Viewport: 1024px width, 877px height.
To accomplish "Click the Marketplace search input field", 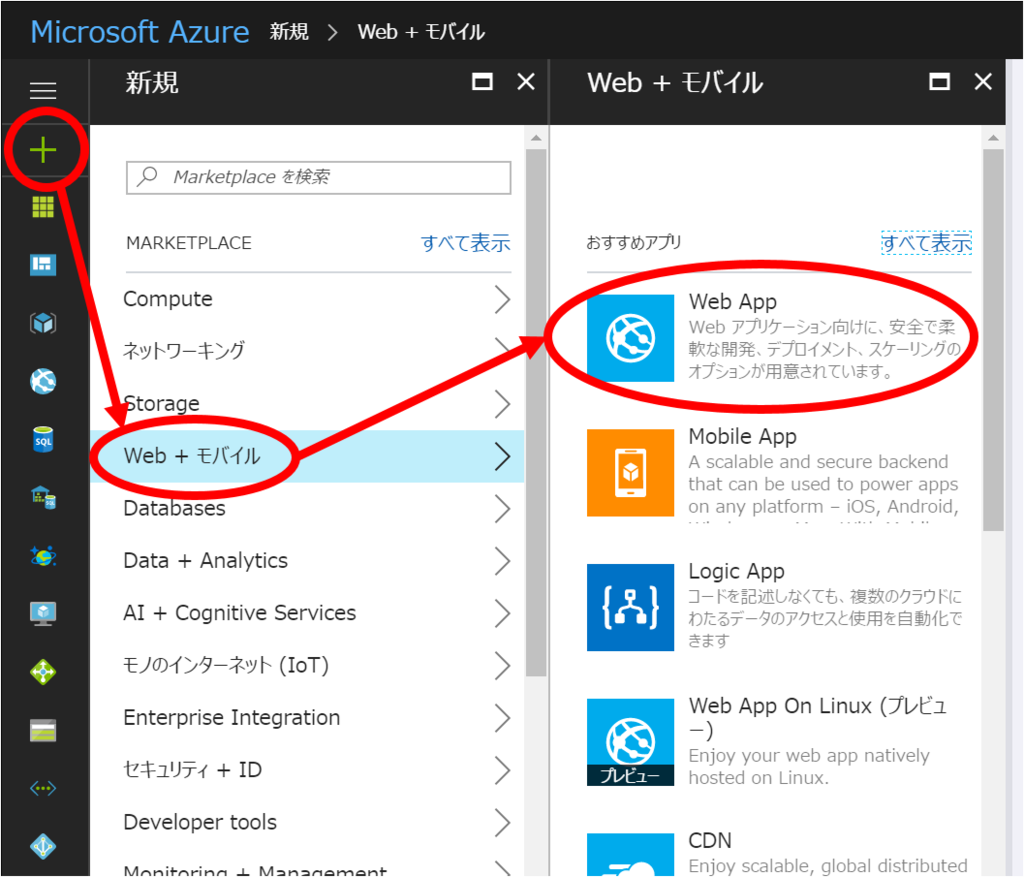I will click(x=319, y=177).
